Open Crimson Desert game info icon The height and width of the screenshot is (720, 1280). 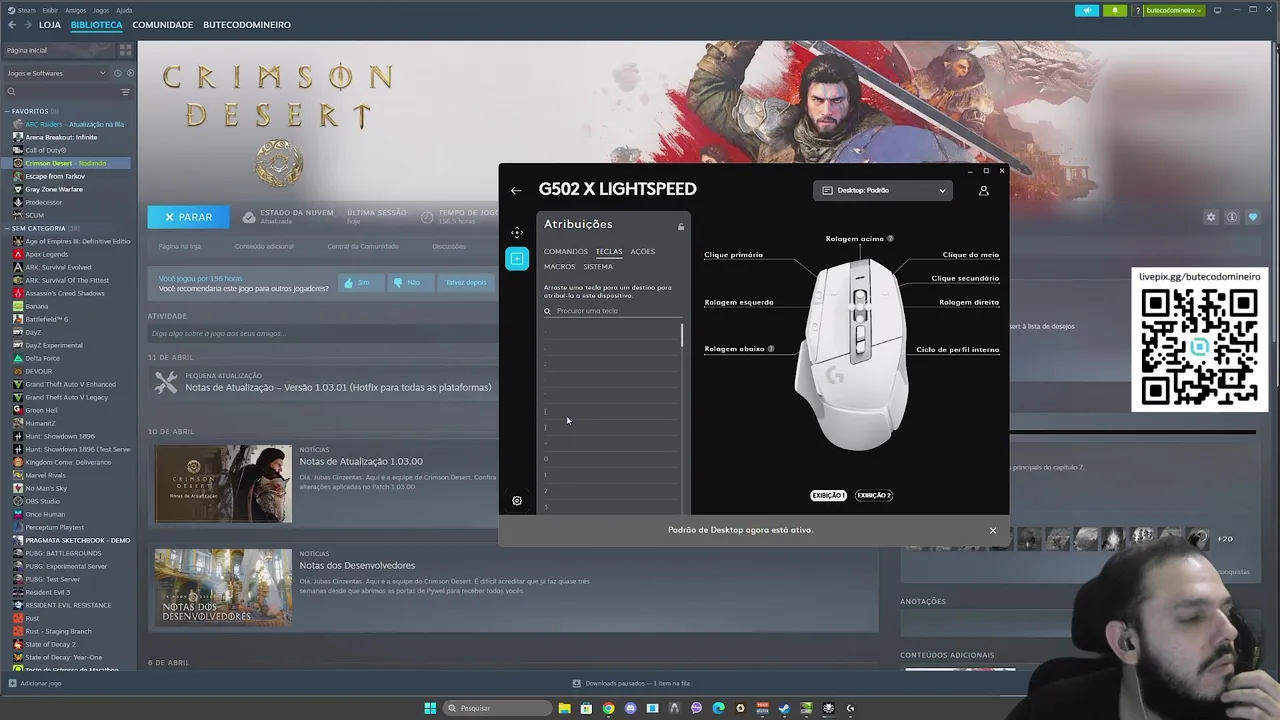tap(1232, 217)
